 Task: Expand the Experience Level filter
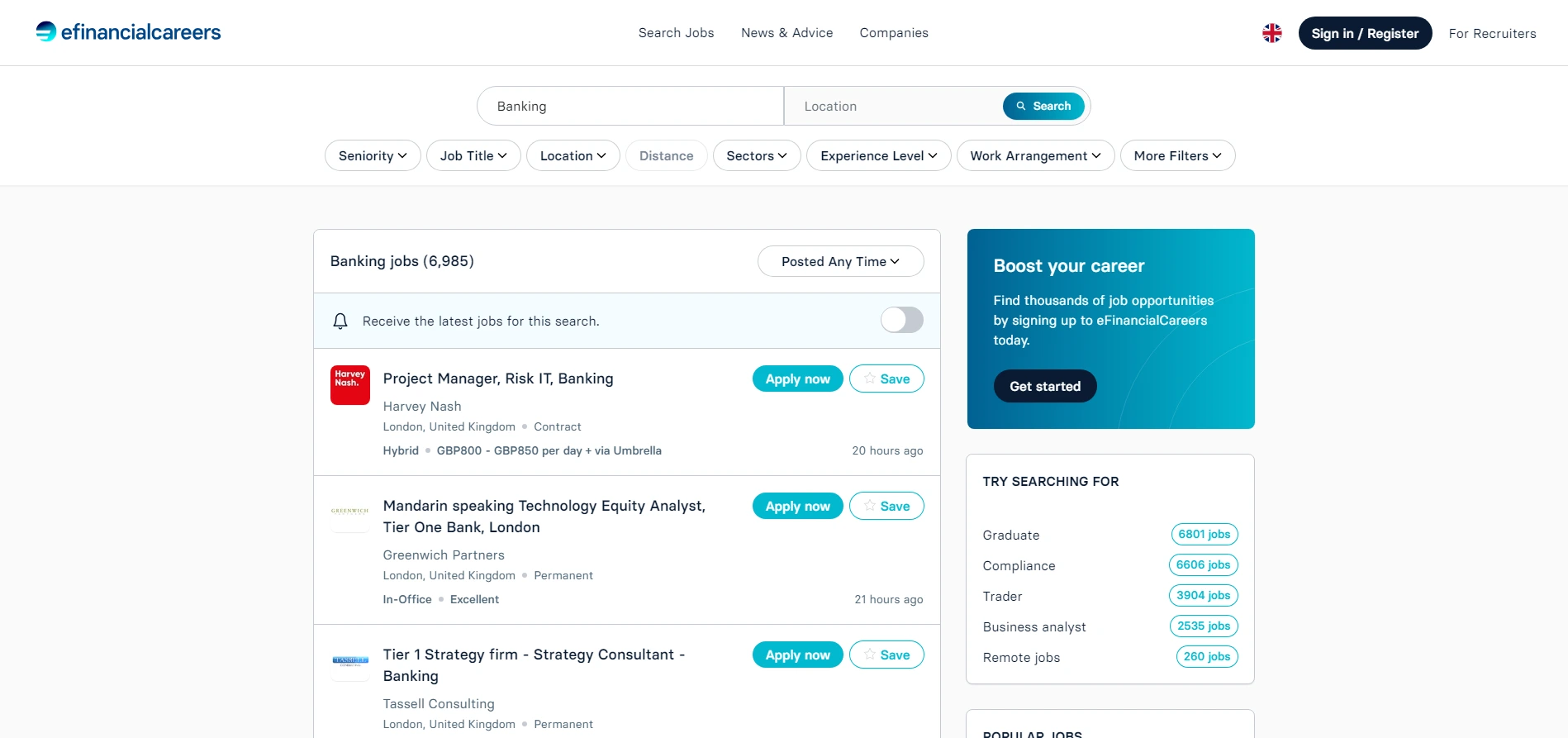click(x=879, y=155)
